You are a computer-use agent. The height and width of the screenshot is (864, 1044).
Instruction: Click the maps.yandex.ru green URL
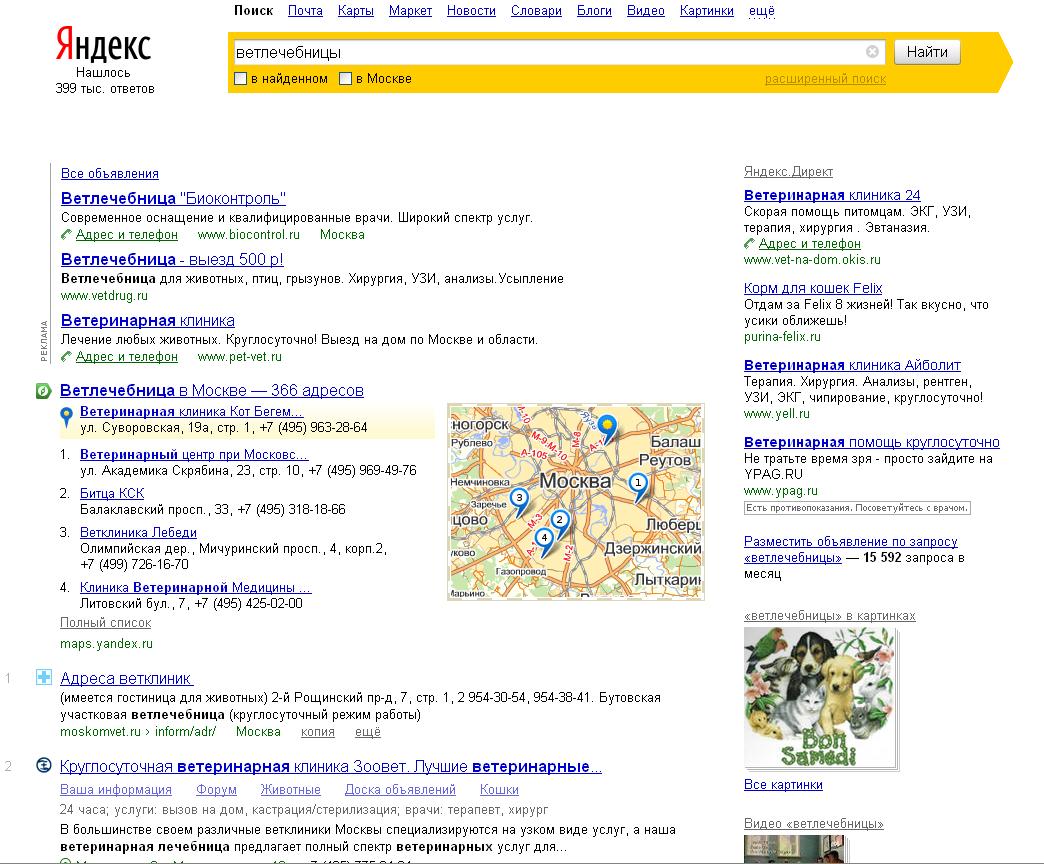pos(107,644)
